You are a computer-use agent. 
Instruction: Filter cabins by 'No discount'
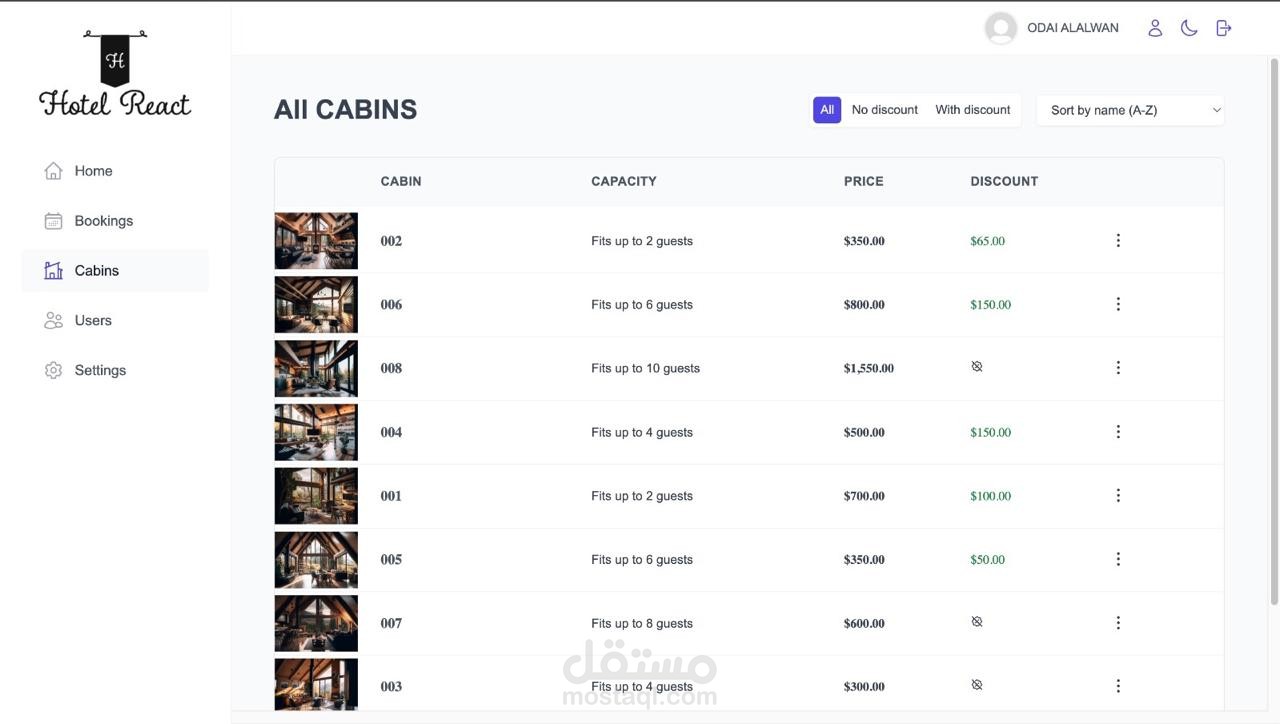[884, 110]
